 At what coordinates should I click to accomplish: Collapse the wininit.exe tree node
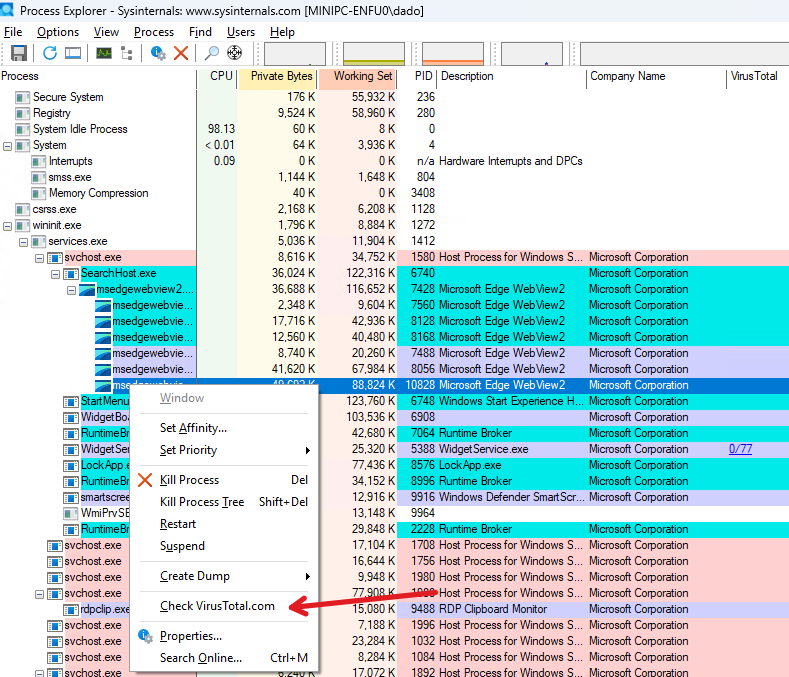pyautogui.click(x=8, y=225)
